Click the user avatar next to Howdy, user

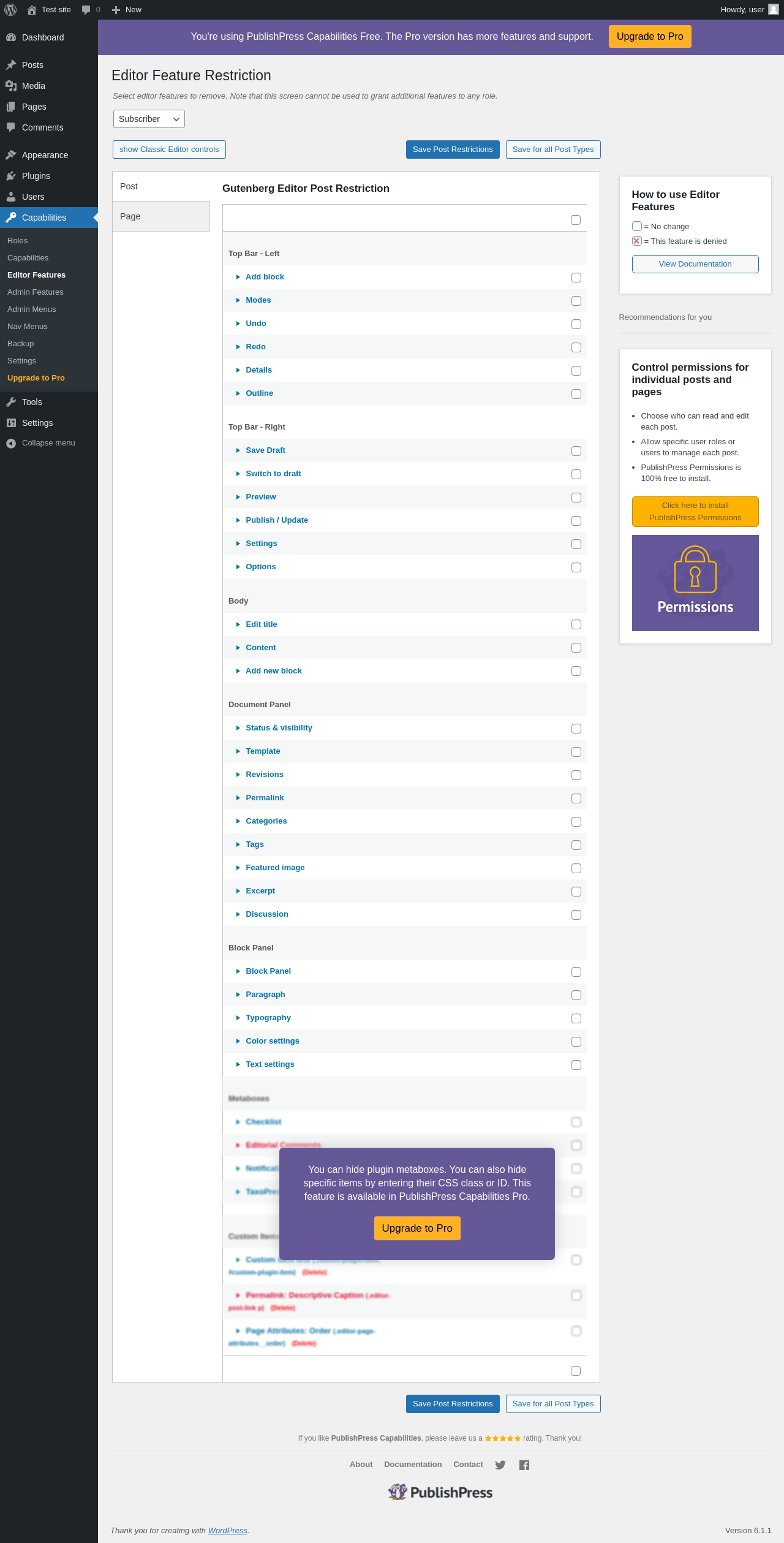pyautogui.click(x=774, y=9)
